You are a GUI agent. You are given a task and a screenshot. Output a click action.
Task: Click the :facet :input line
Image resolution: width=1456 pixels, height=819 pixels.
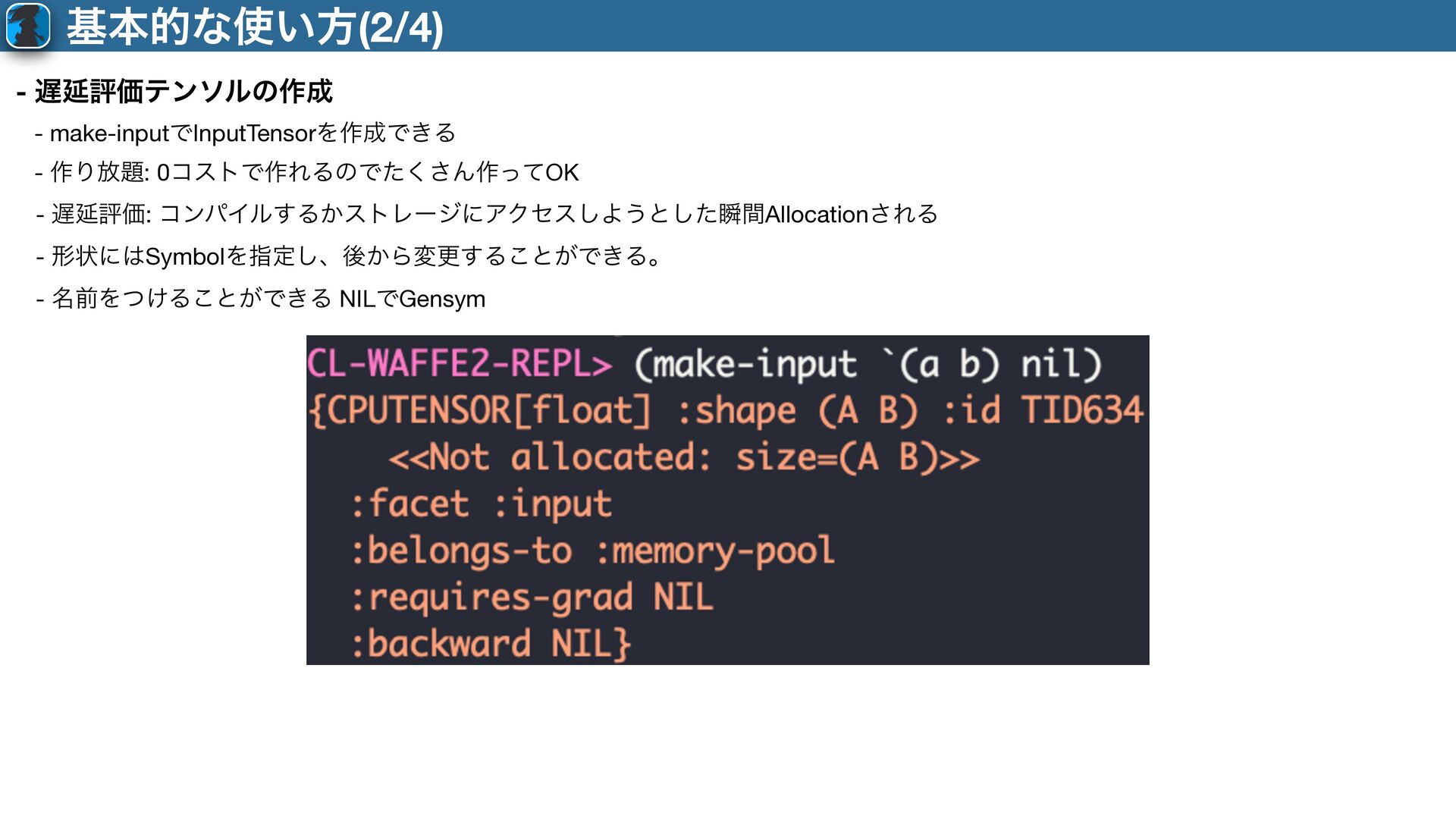tap(481, 504)
